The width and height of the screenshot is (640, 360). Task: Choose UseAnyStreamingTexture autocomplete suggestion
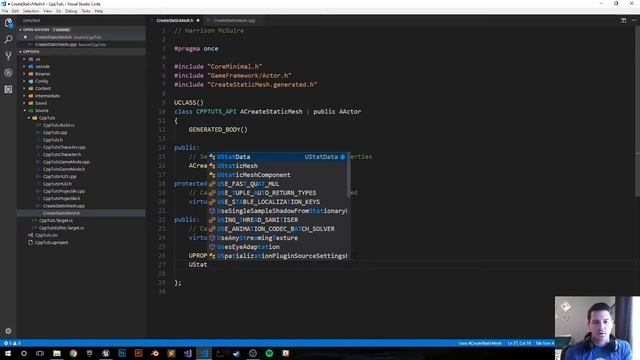278,238
